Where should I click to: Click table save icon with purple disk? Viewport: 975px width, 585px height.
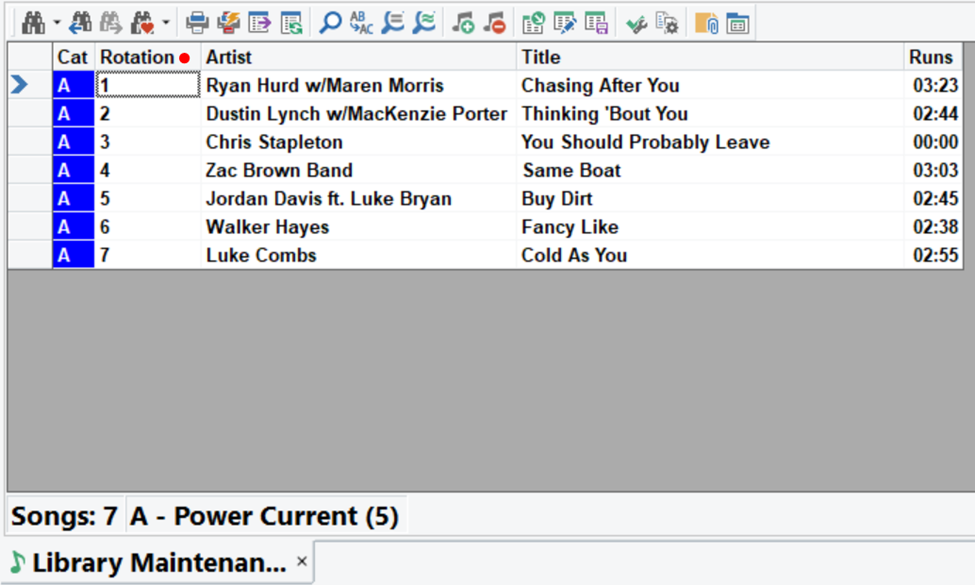pos(597,22)
